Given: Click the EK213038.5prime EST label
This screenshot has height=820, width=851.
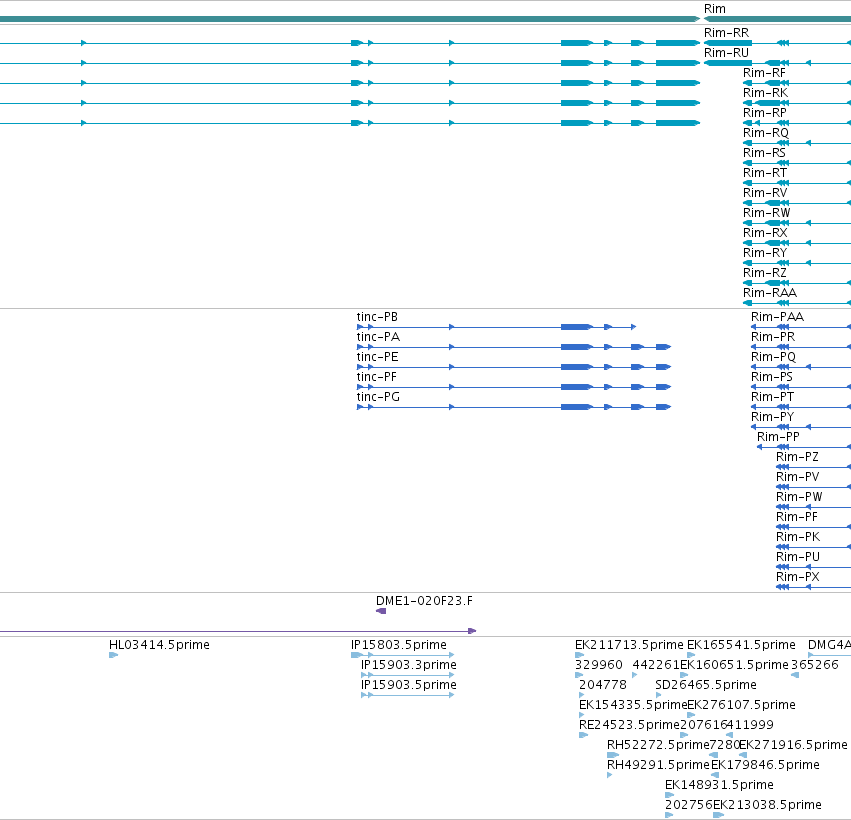Looking at the screenshot, I should click(x=767, y=805).
